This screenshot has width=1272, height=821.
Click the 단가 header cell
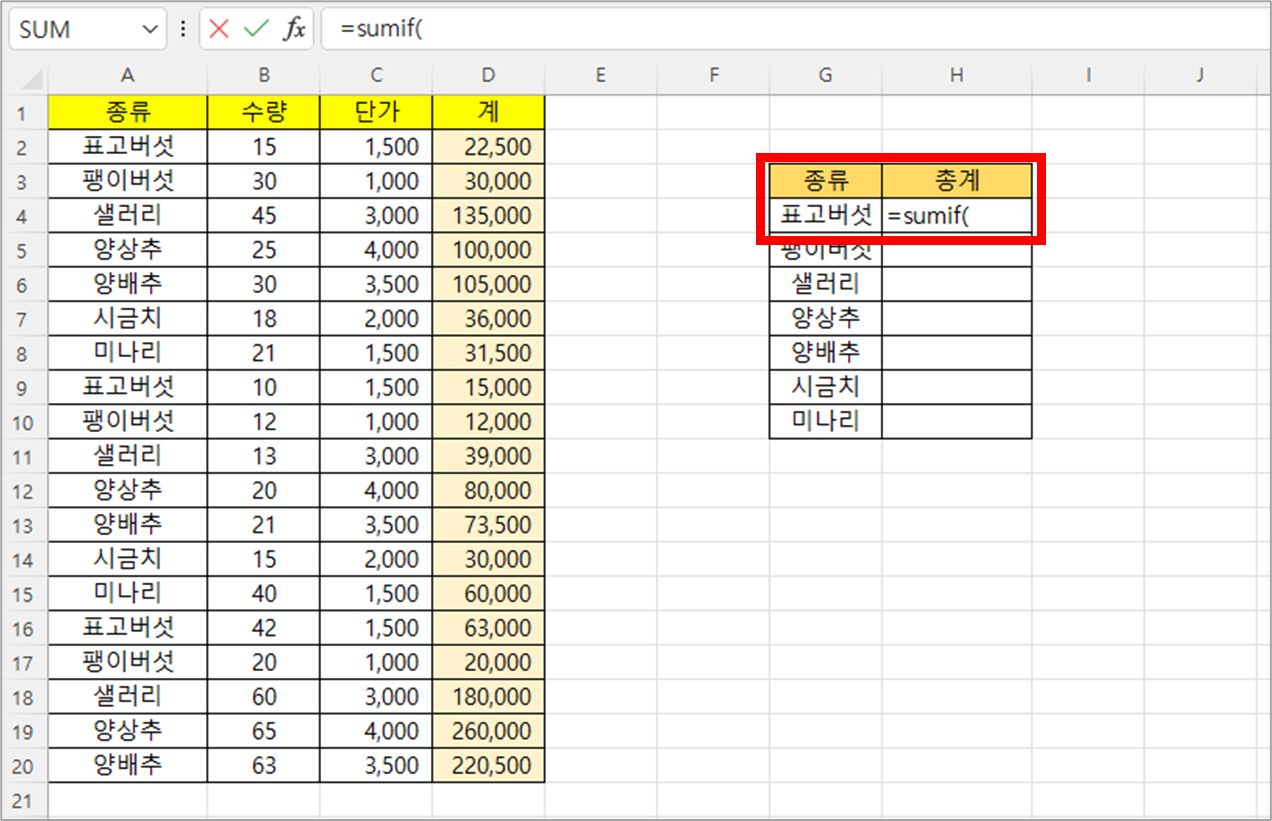pos(376,112)
